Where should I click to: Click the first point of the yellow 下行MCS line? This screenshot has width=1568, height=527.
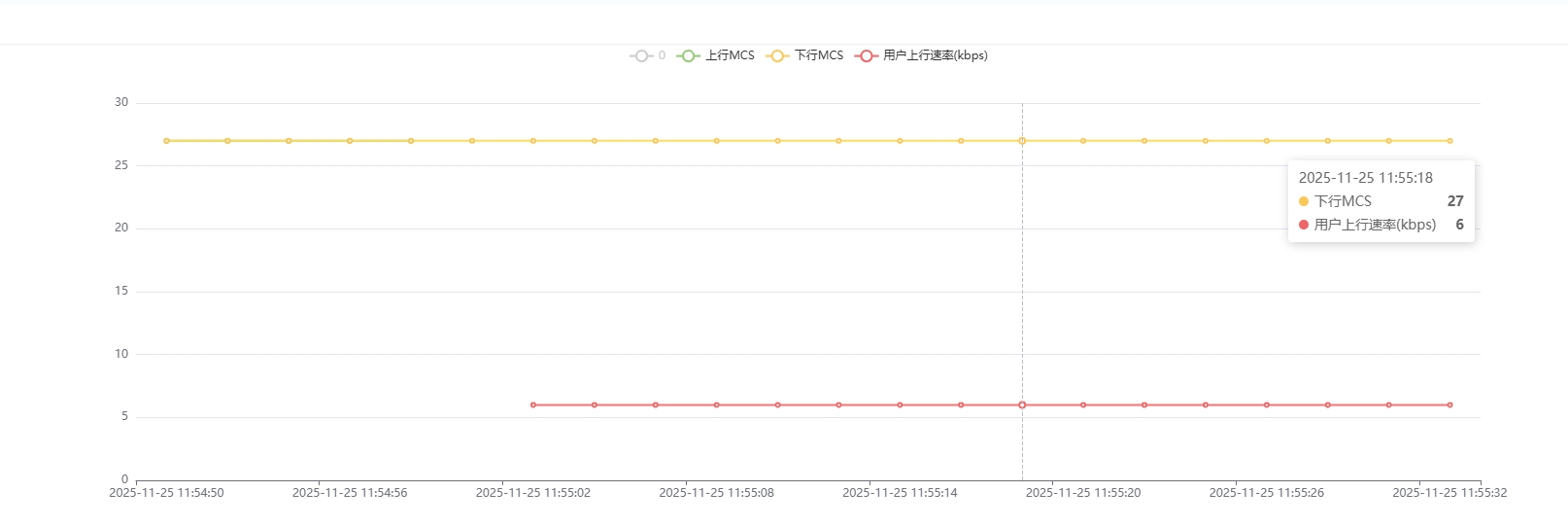pyautogui.click(x=166, y=141)
